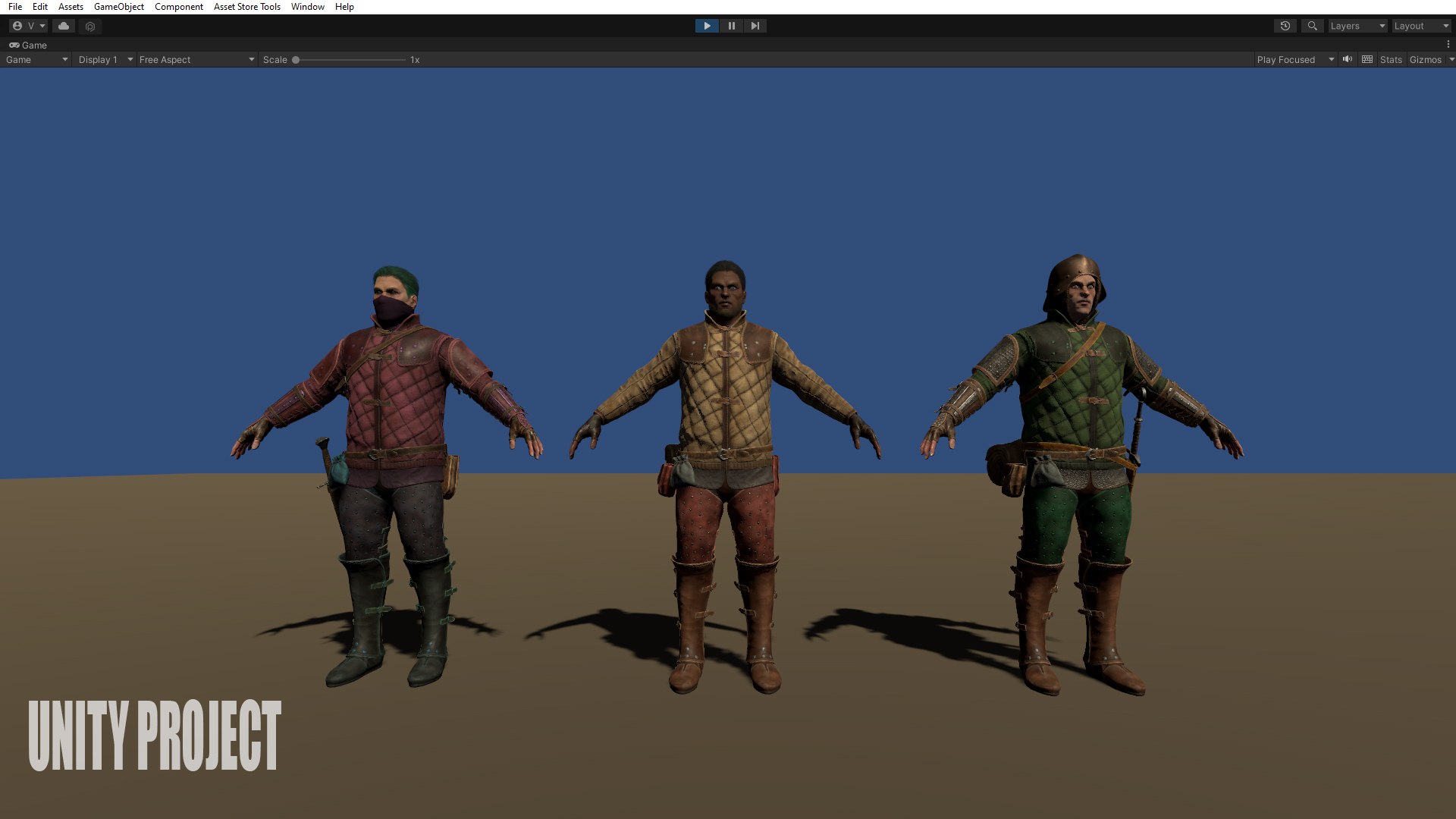Select the Game view tab
Image resolution: width=1456 pixels, height=819 pixels.
(28, 45)
